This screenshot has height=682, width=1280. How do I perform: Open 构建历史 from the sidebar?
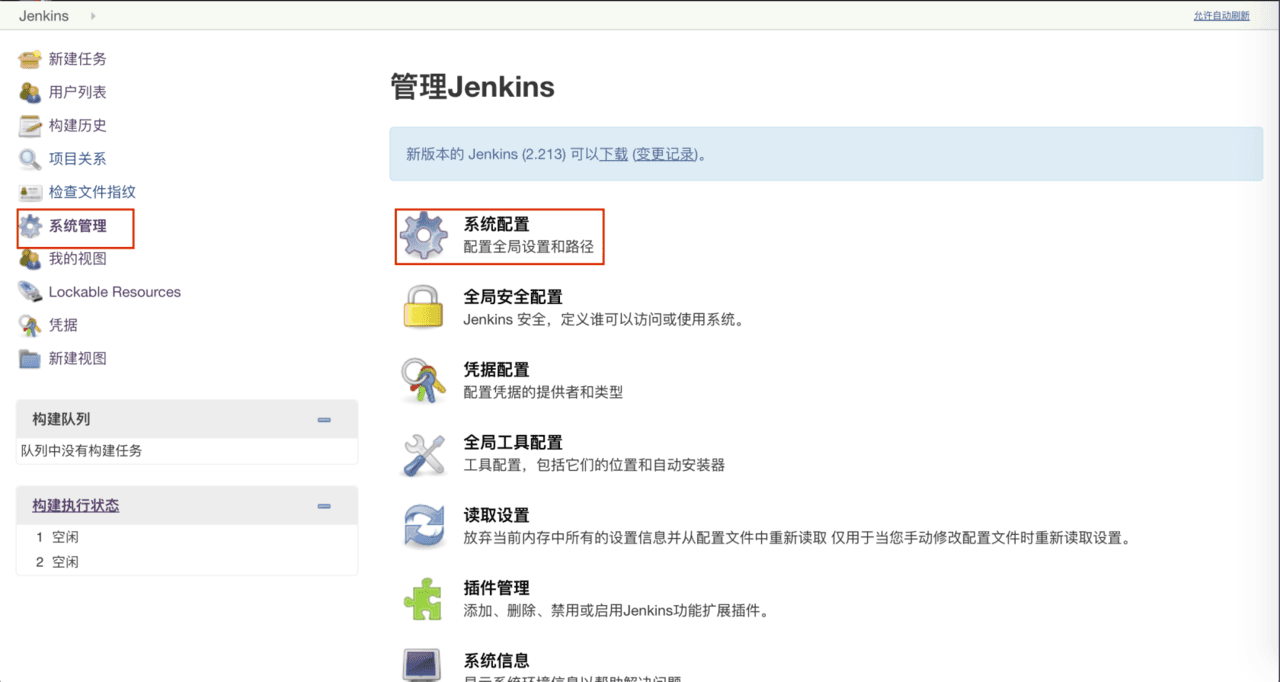click(78, 125)
